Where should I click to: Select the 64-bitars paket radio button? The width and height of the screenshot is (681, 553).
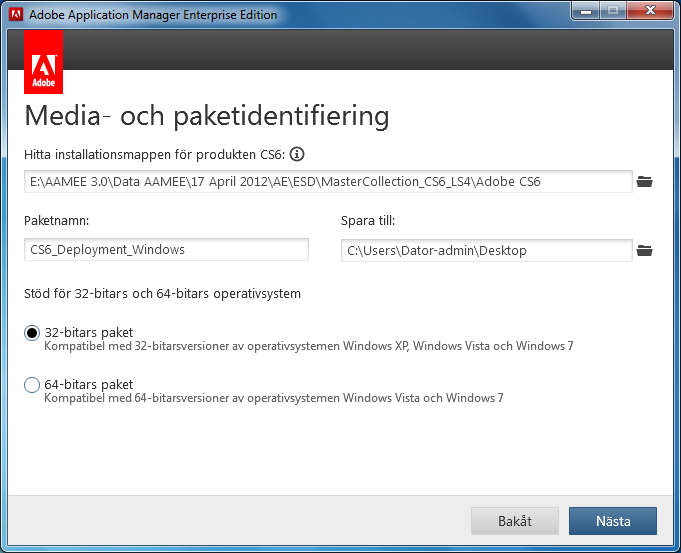click(32, 385)
